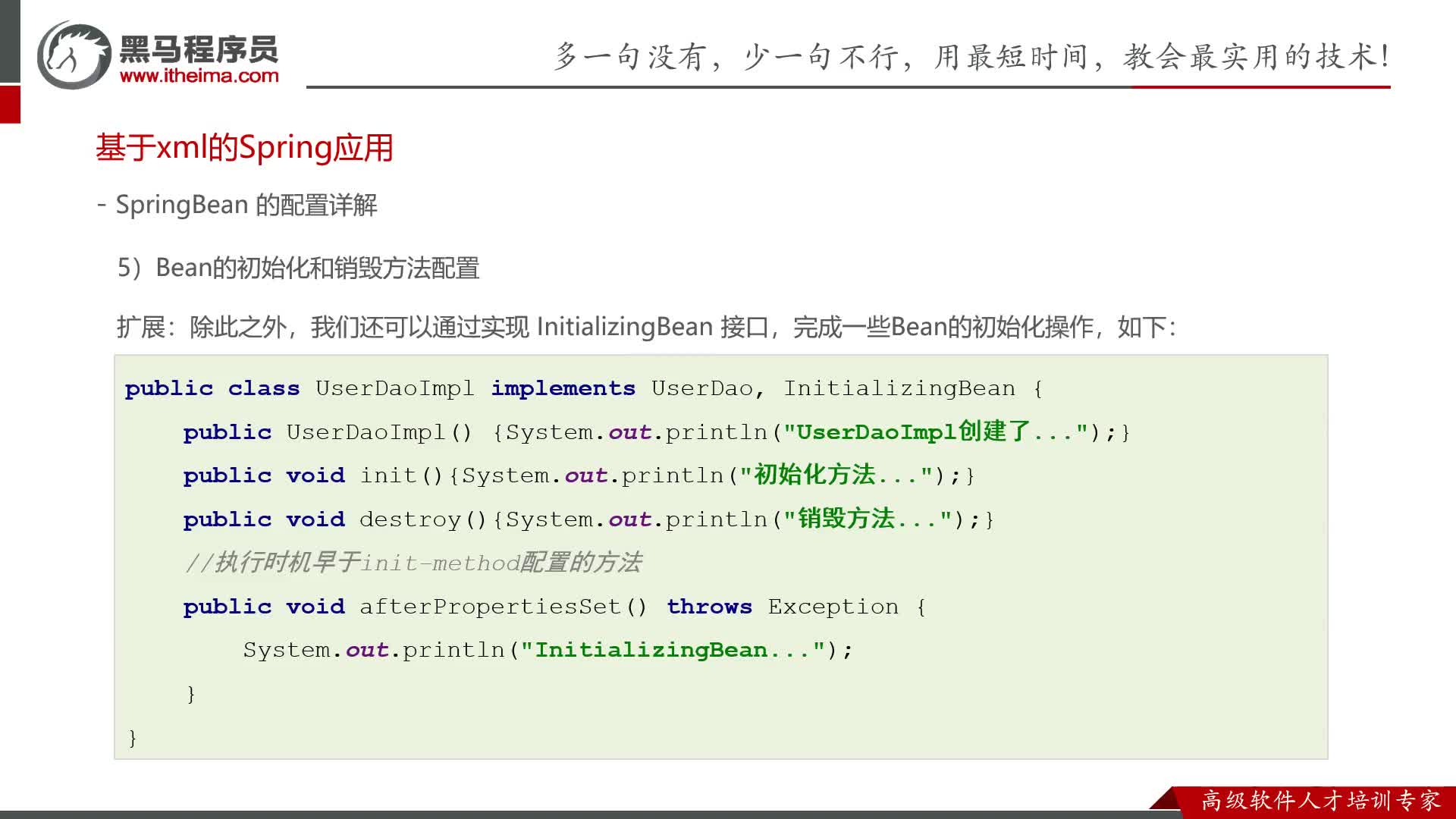Select the println("InitializingBean...") statement

pyautogui.click(x=548, y=651)
